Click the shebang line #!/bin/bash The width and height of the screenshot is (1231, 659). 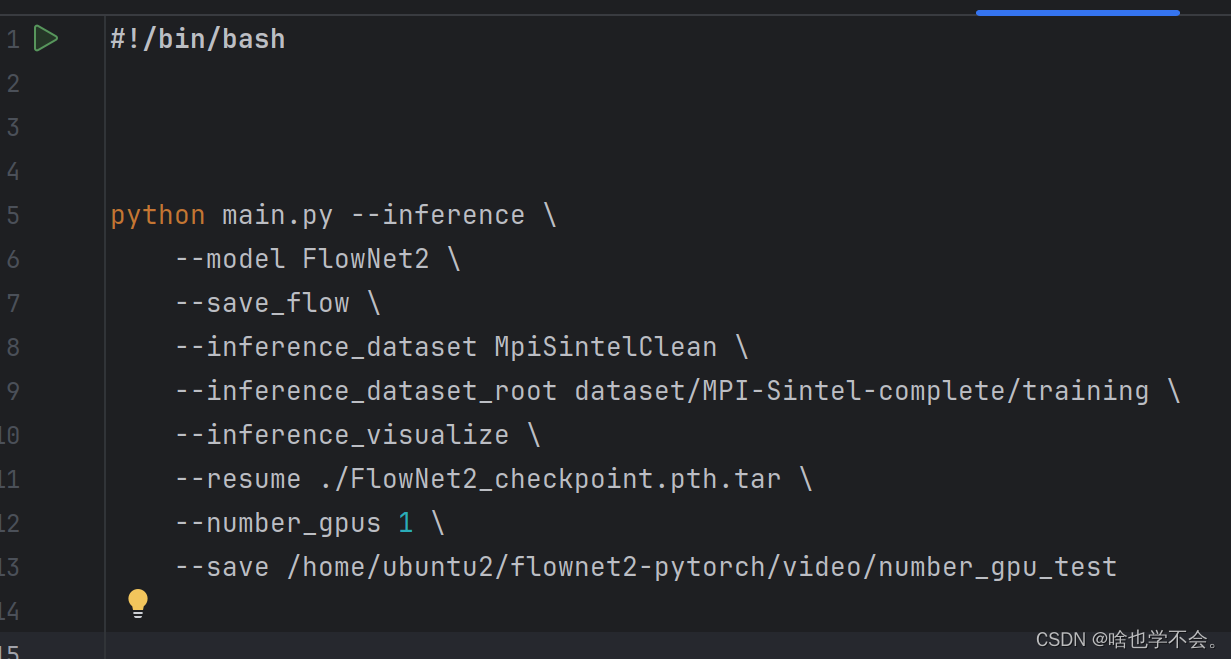tap(196, 38)
